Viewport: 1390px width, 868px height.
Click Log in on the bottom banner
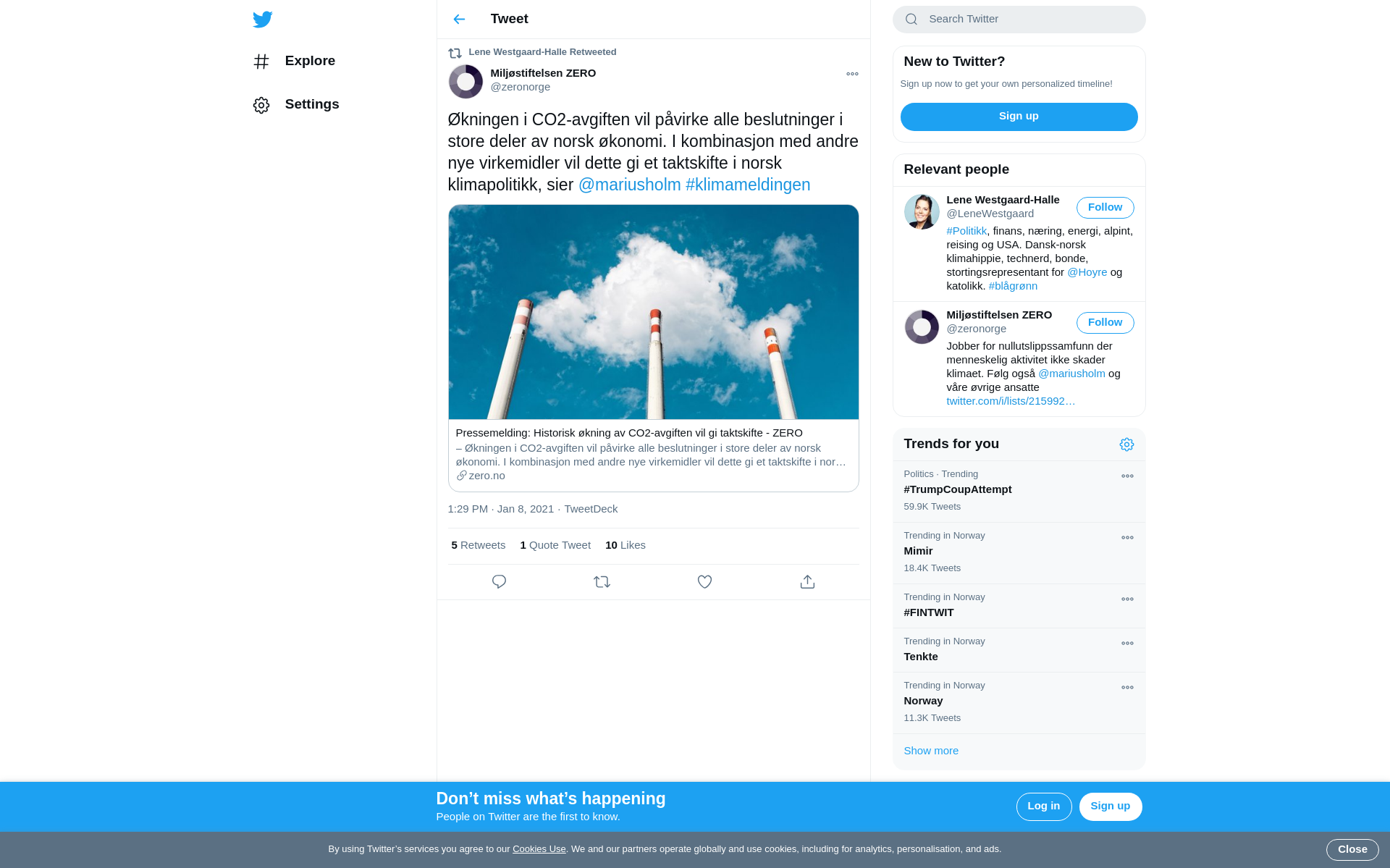[1043, 806]
